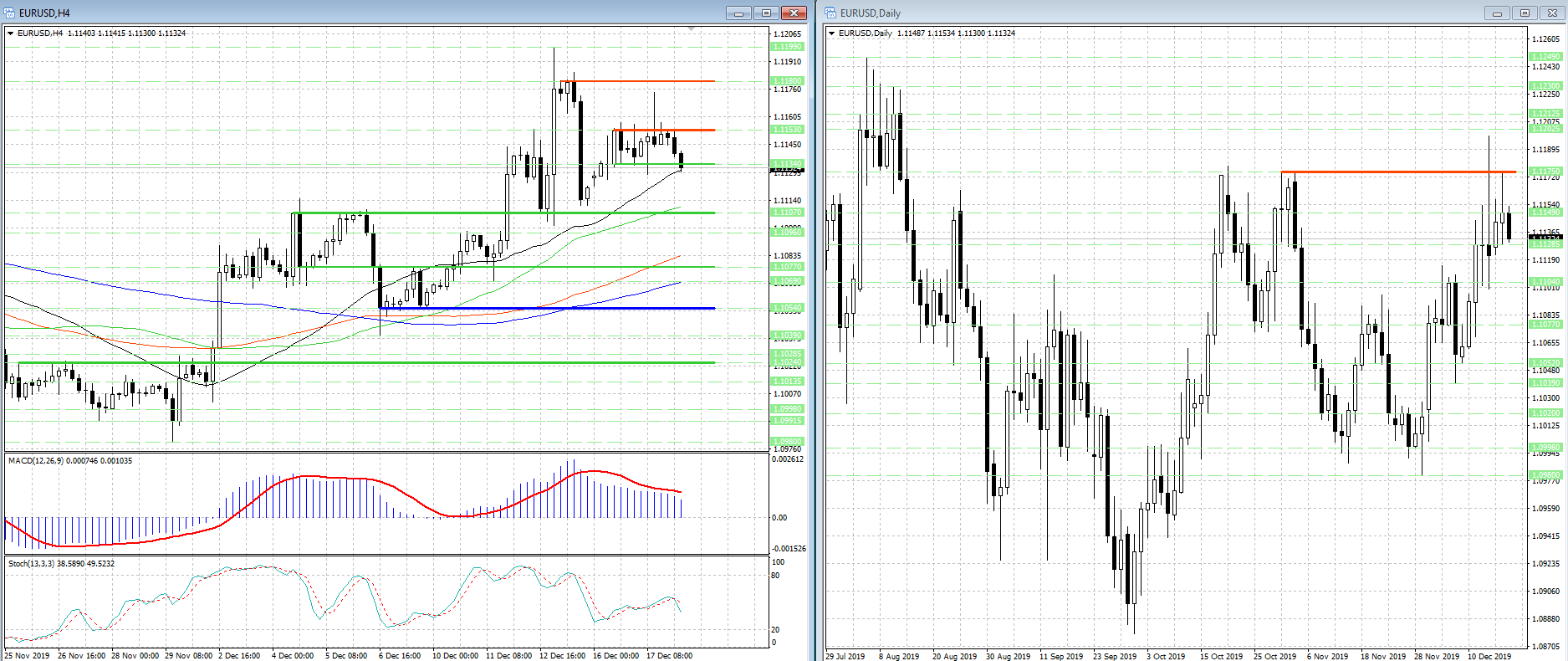This screenshot has height=661, width=1568.
Task: Click the blue 1.10540 support line on H4
Action: coord(547,308)
